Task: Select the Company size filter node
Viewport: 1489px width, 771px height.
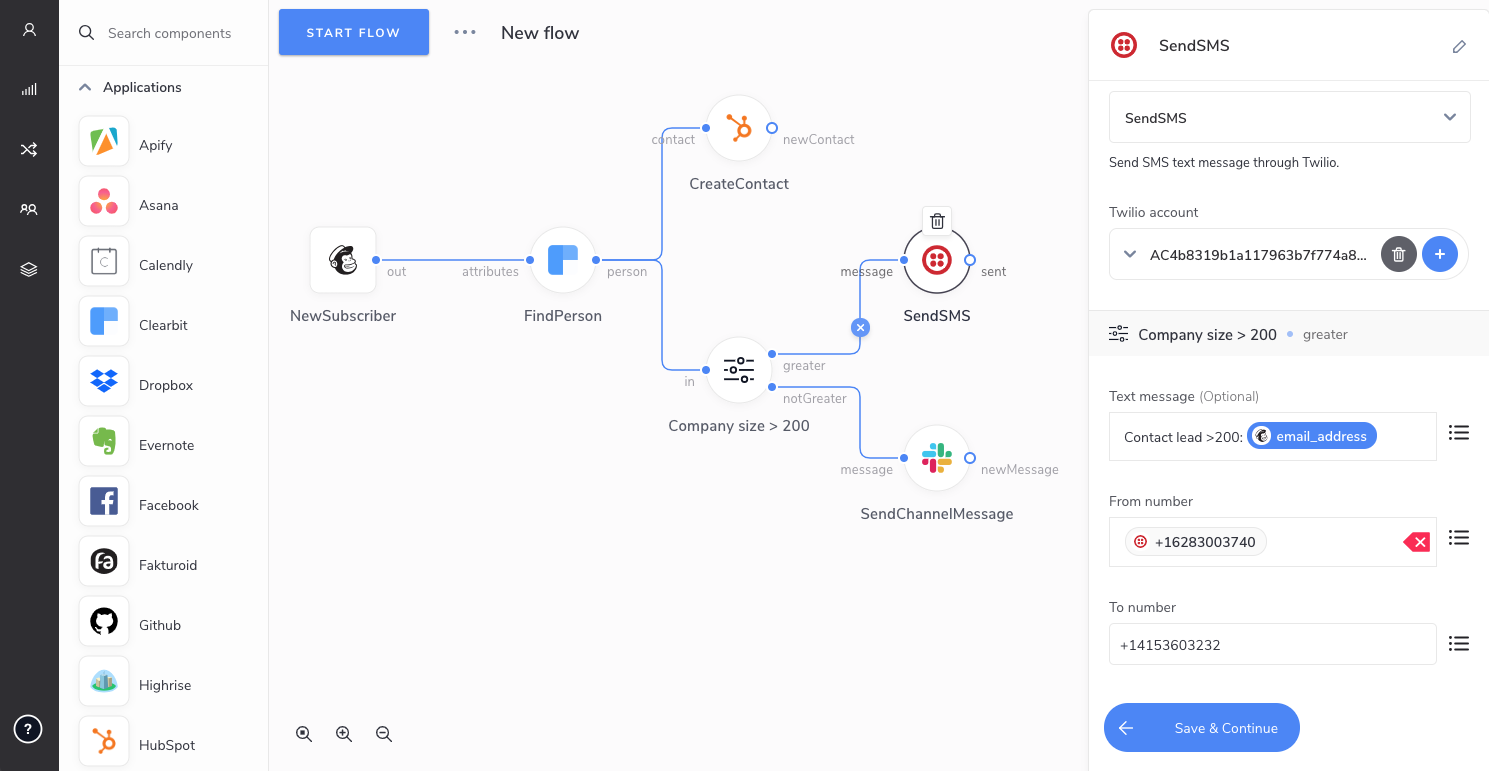Action: [739, 370]
